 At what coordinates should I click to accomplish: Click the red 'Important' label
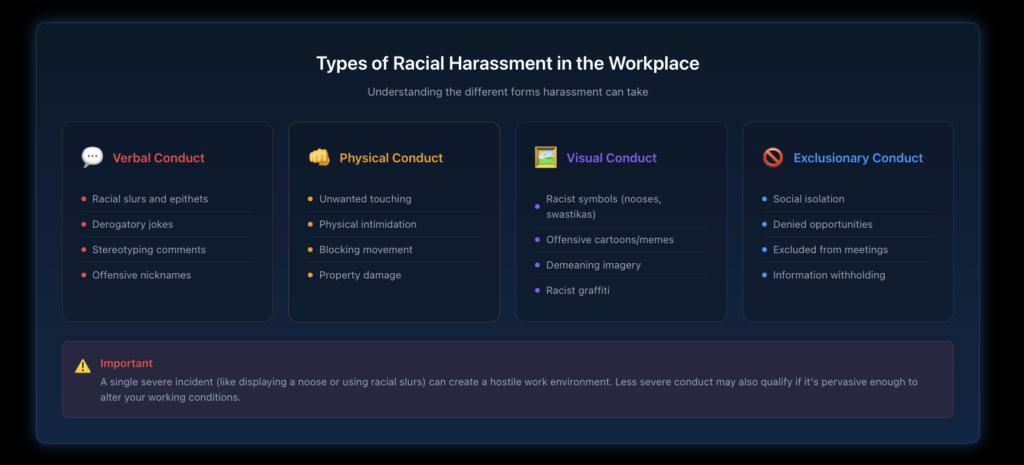[127, 363]
